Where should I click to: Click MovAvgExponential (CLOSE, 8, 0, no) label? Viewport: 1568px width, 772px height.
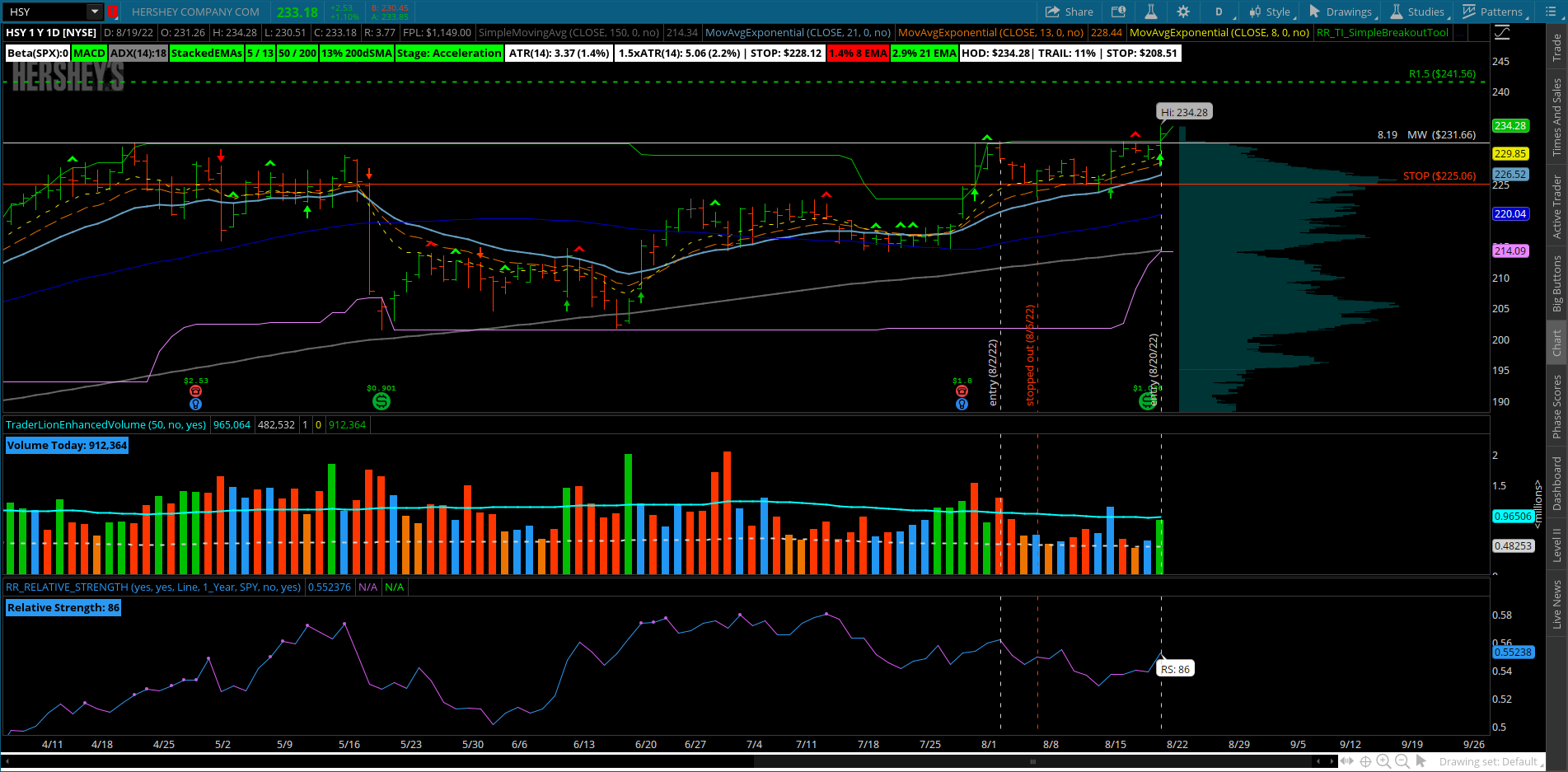(1219, 32)
